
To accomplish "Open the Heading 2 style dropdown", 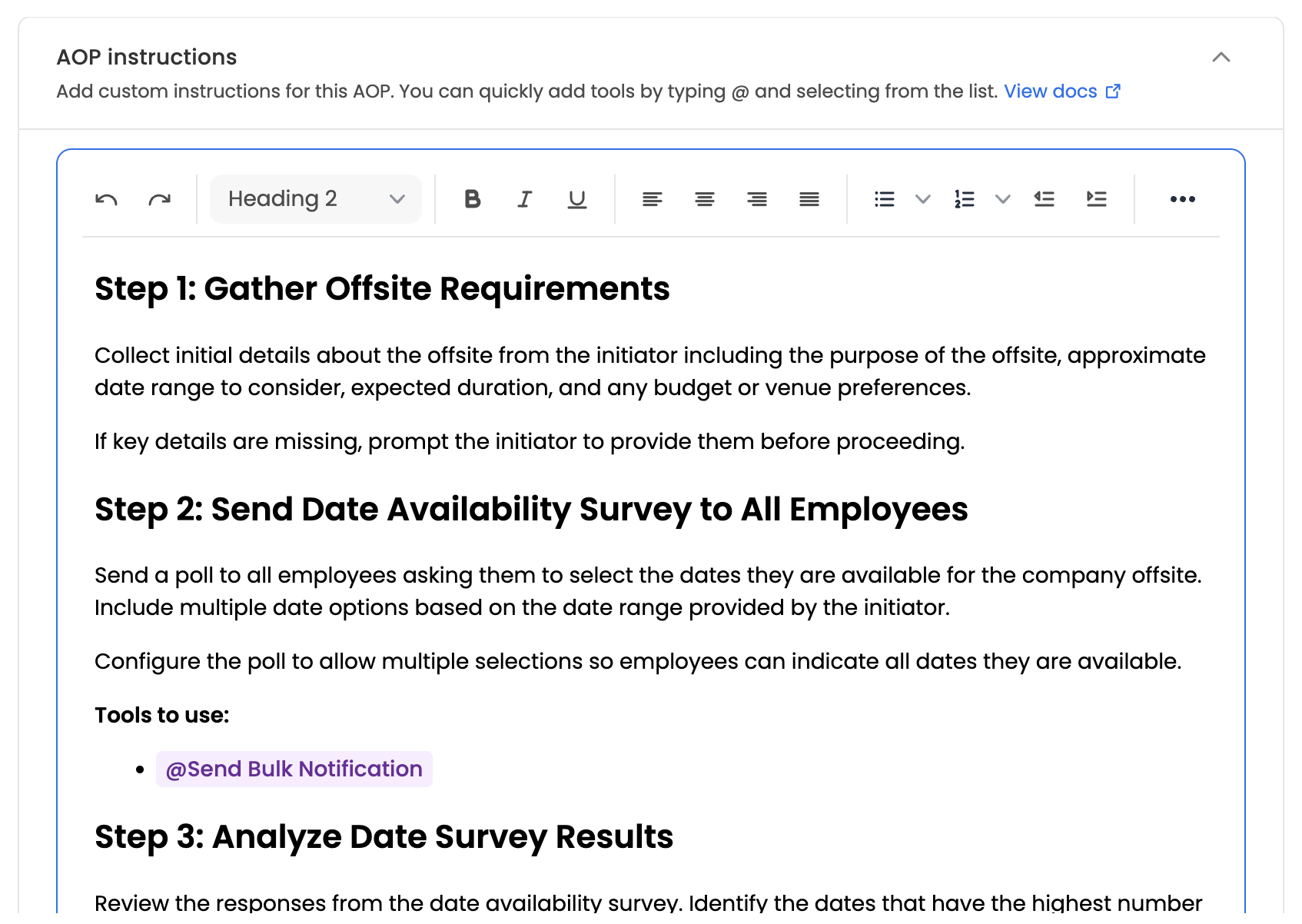I will click(x=316, y=199).
